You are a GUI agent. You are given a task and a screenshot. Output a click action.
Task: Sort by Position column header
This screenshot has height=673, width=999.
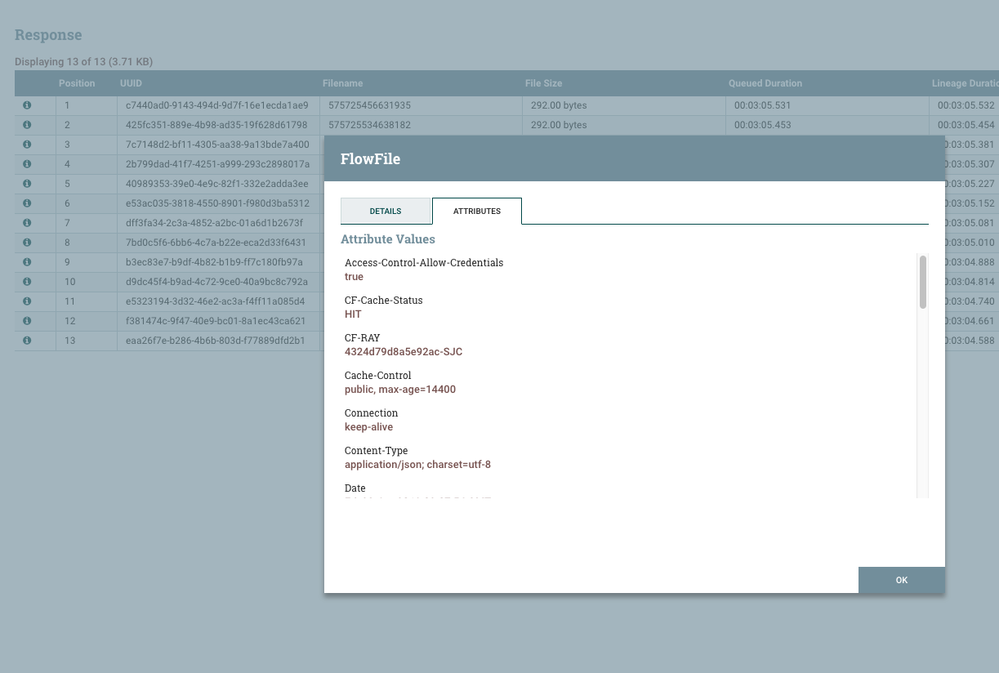coord(76,83)
